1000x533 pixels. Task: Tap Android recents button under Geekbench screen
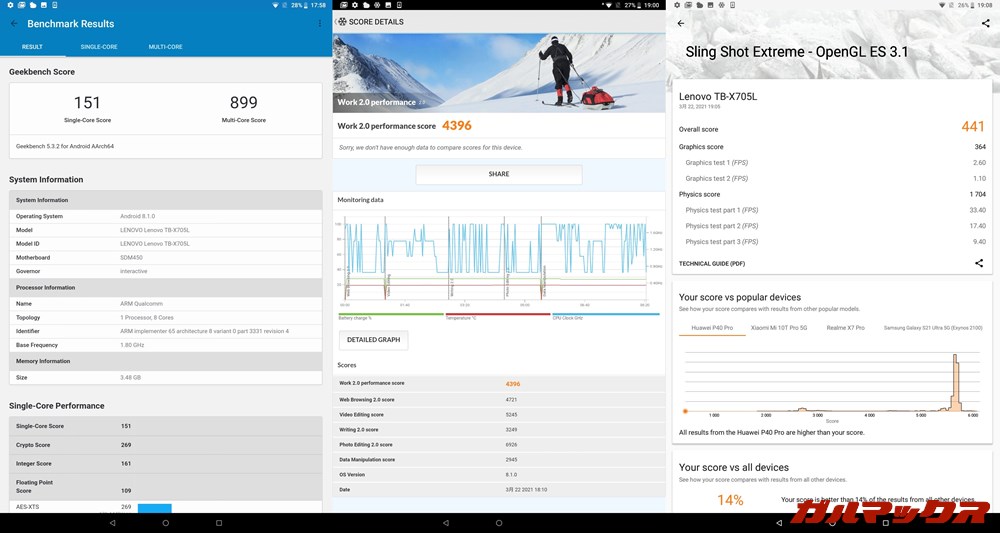click(x=219, y=523)
